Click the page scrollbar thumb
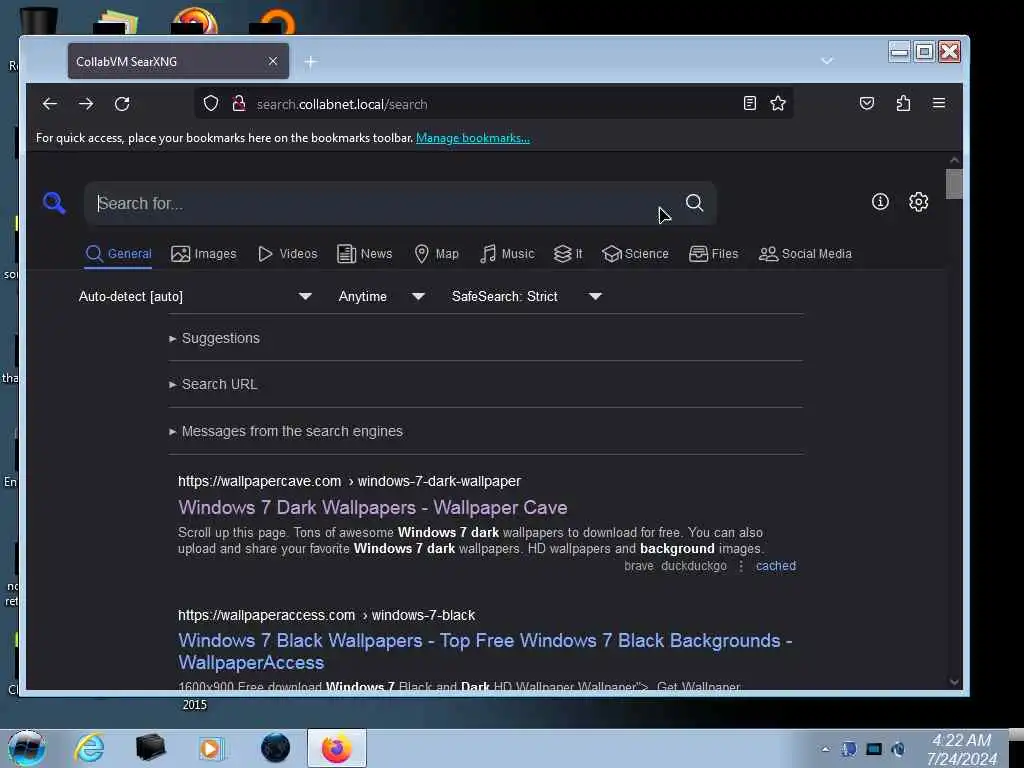Image resolution: width=1024 pixels, height=768 pixels. point(954,184)
